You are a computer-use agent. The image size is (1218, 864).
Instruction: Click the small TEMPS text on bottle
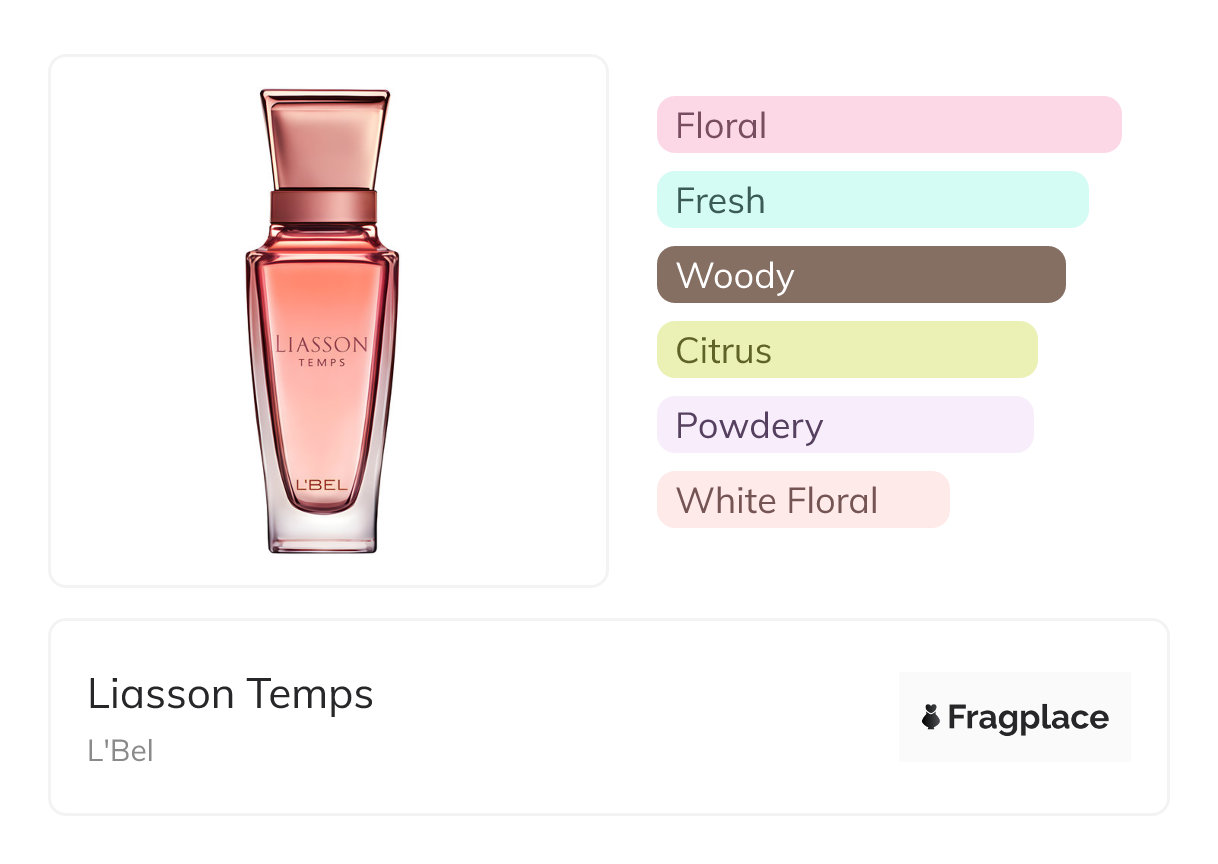point(322,363)
